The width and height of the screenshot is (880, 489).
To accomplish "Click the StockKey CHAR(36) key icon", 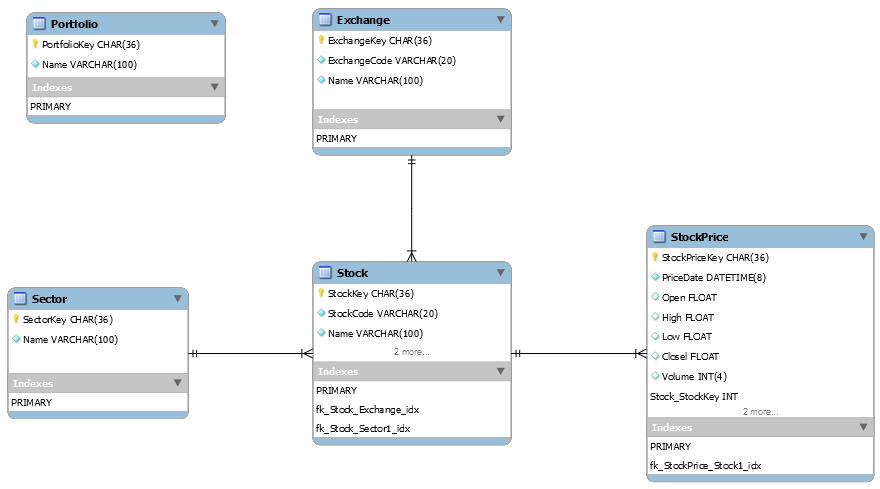I will click(x=321, y=293).
